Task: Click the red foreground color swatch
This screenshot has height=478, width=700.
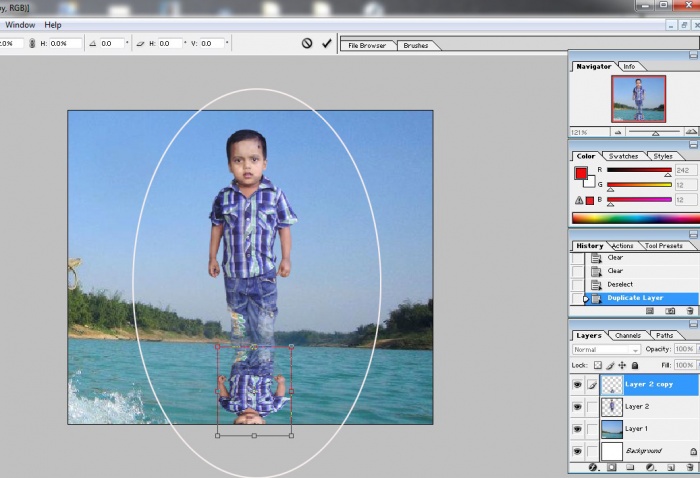Action: tap(581, 173)
